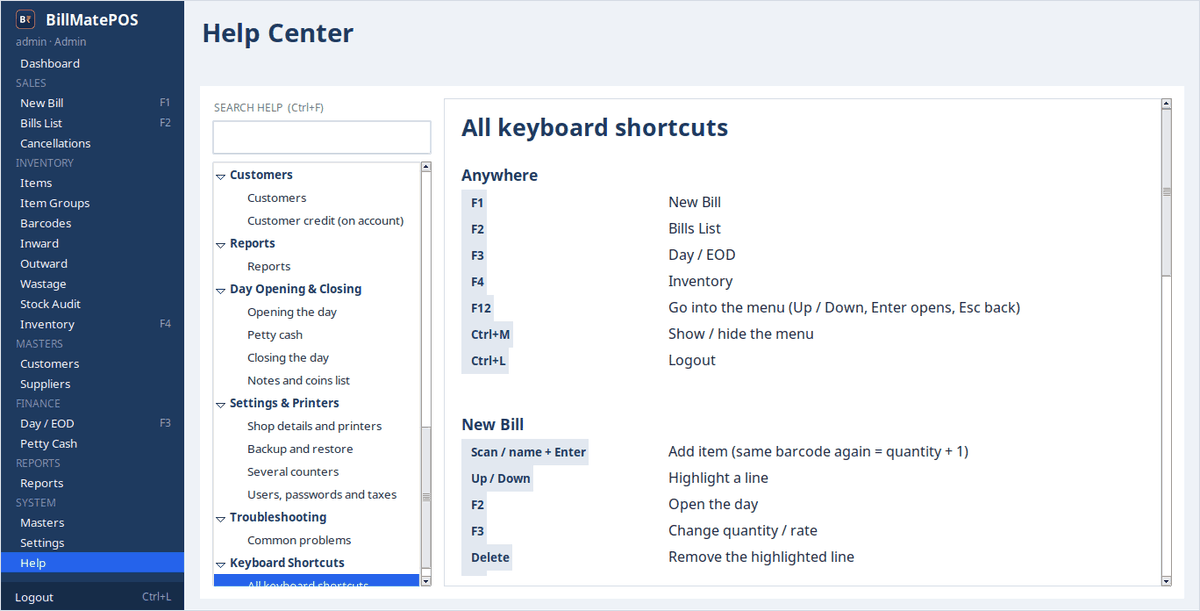
Task: Click the help content scrollbar thumb
Action: tap(1166, 192)
